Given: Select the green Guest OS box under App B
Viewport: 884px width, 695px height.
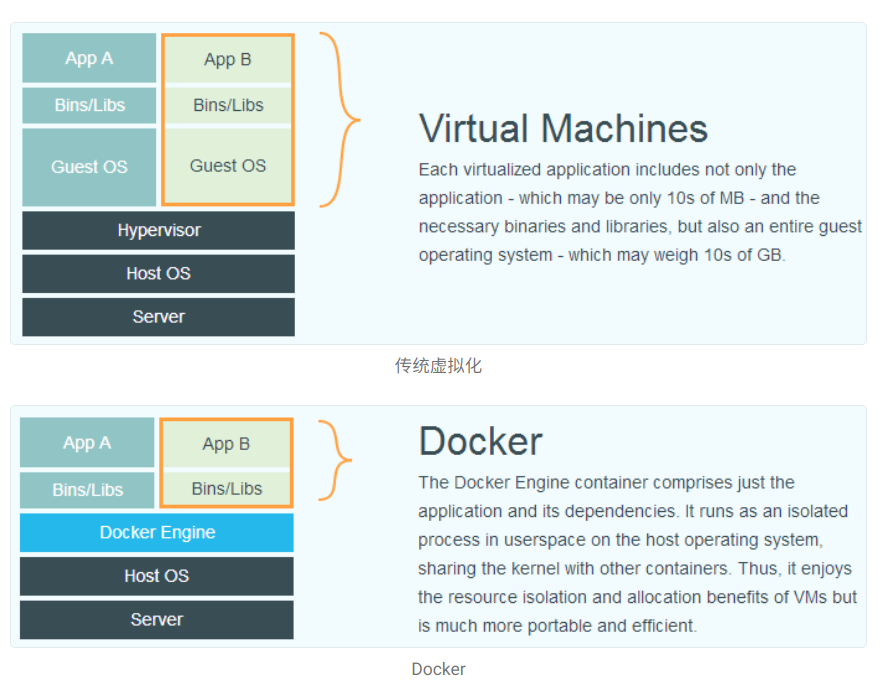Looking at the screenshot, I should tap(228, 166).
